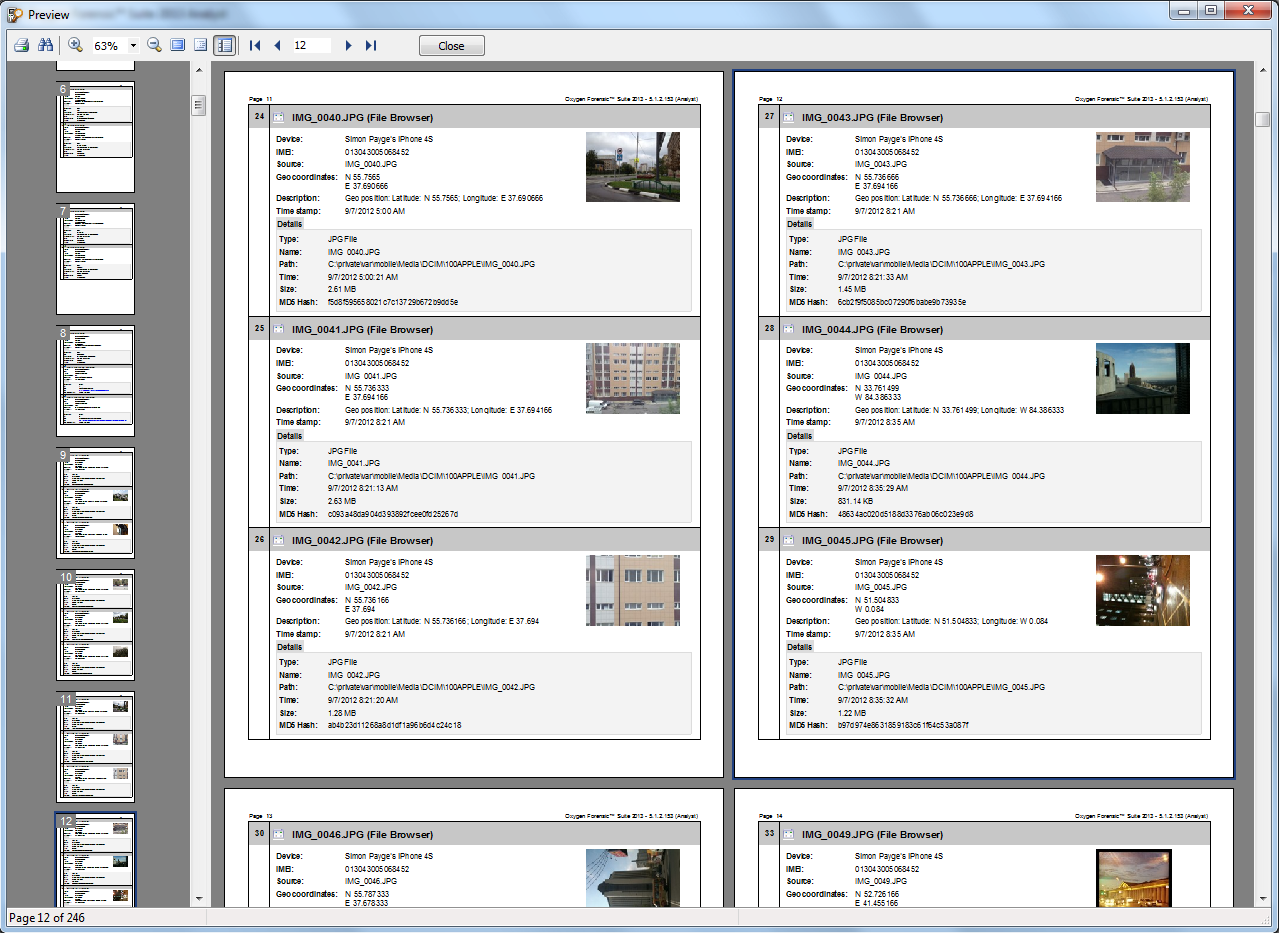Jump to the last page

tap(371, 46)
